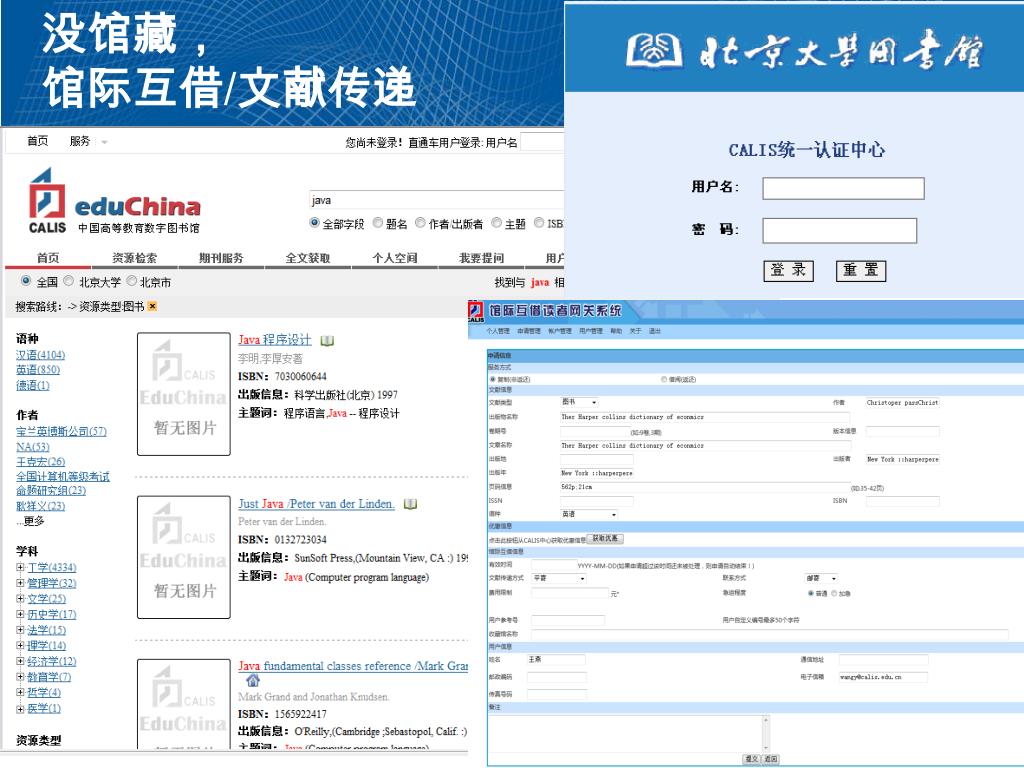Click the home icon under Java fundamental classes reference
1024x768 pixels.
click(253, 681)
